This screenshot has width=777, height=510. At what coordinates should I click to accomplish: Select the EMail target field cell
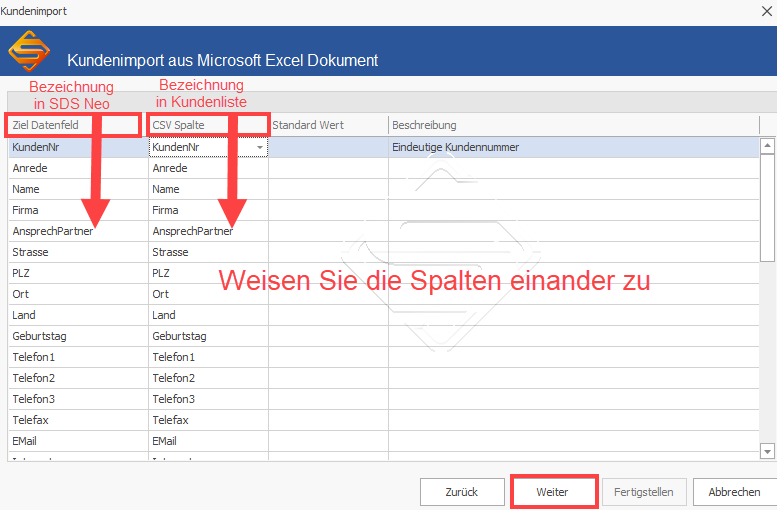(x=78, y=441)
